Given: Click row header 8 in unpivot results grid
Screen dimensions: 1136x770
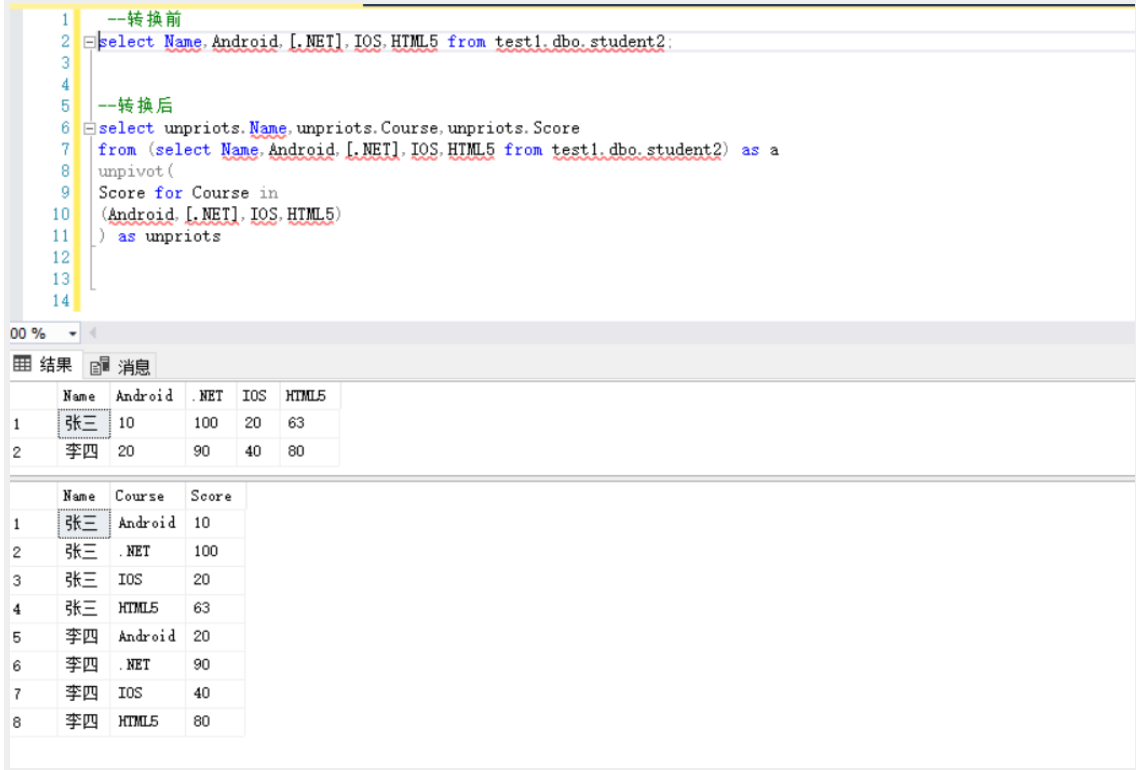Looking at the screenshot, I should [15, 721].
